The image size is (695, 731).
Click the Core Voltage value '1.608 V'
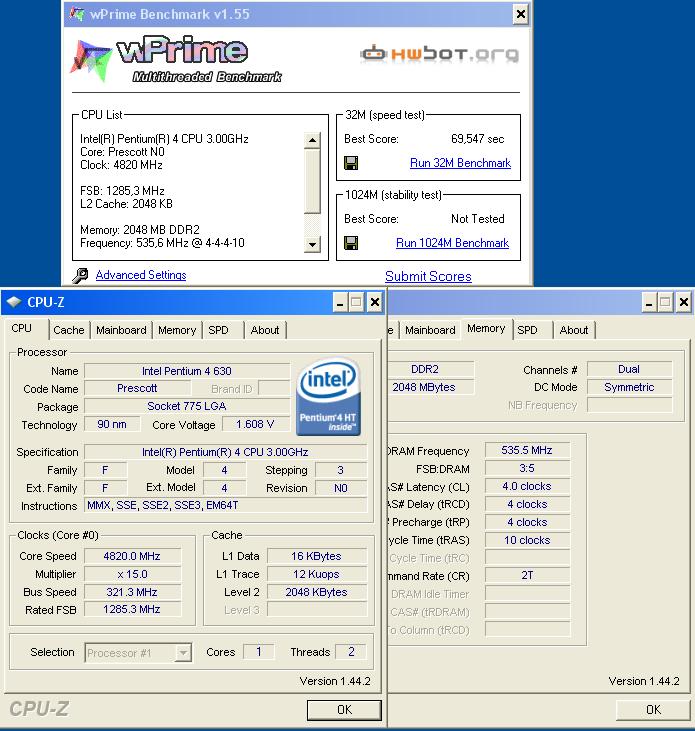point(255,424)
